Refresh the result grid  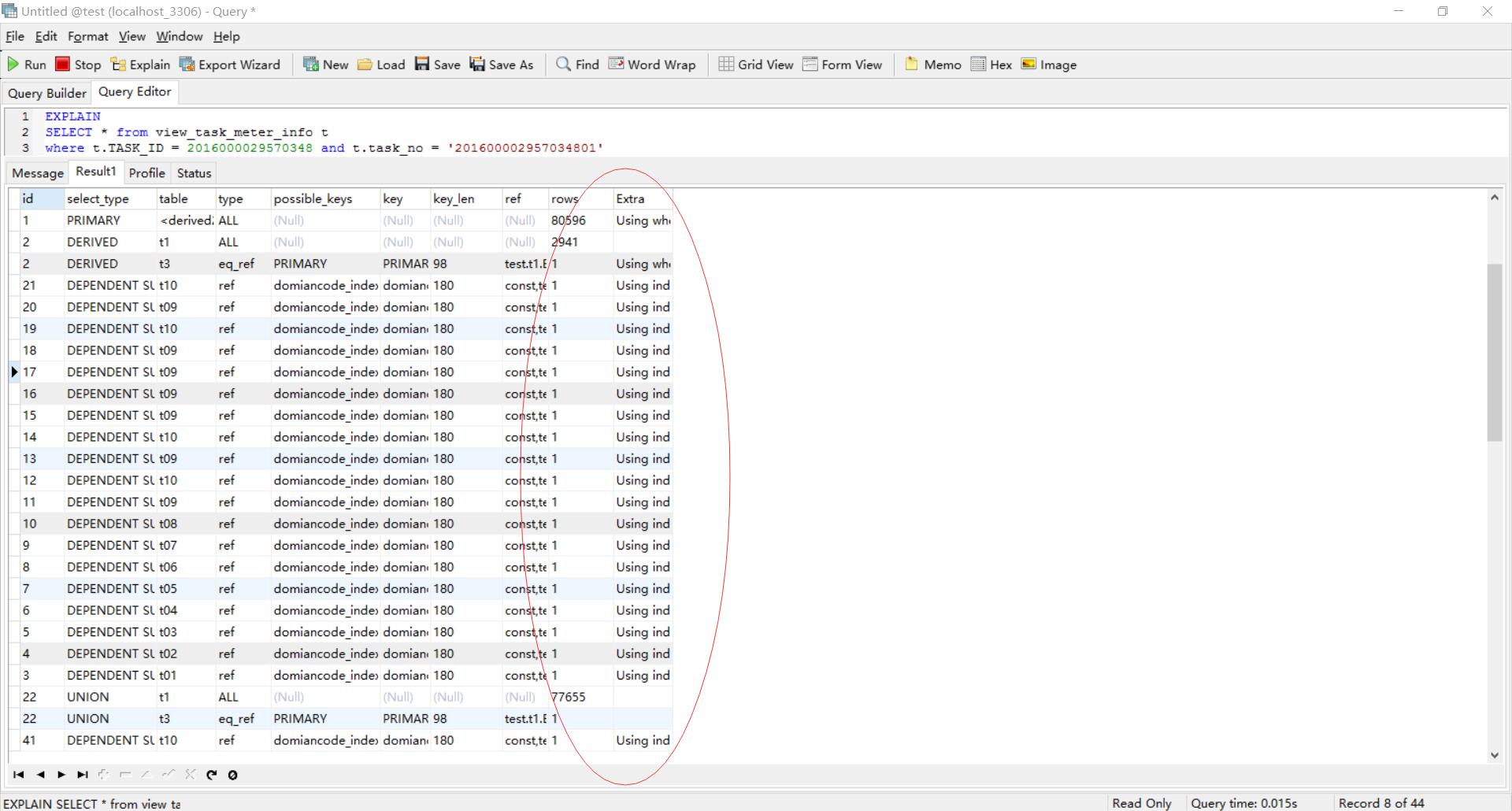211,775
